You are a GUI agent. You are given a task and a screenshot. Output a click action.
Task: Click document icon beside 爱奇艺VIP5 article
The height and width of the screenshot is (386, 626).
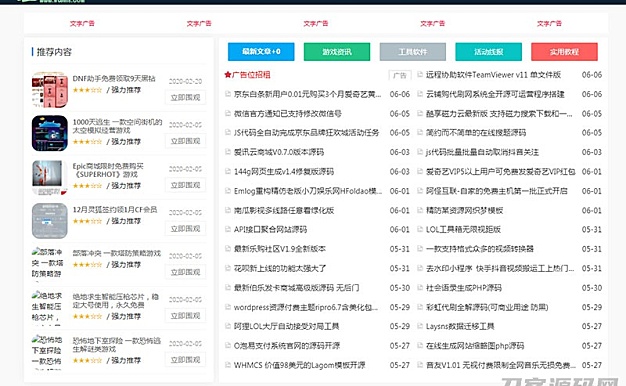(x=420, y=171)
